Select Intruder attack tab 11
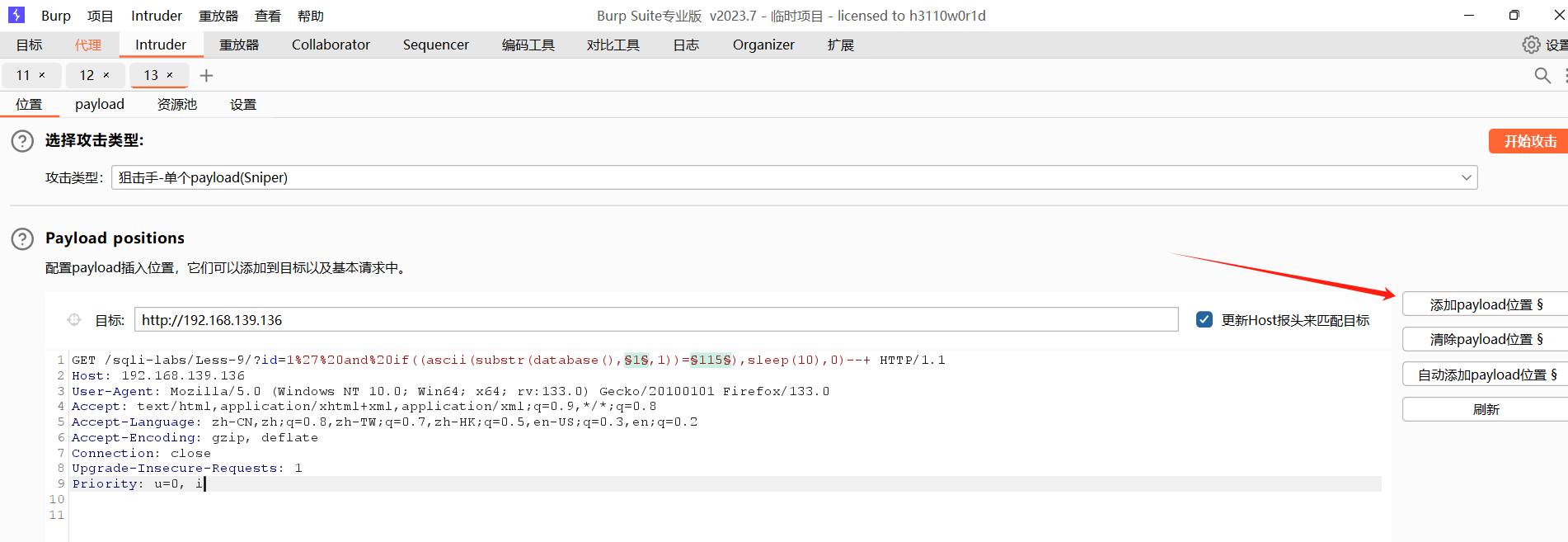This screenshot has height=542, width=1568. click(22, 75)
